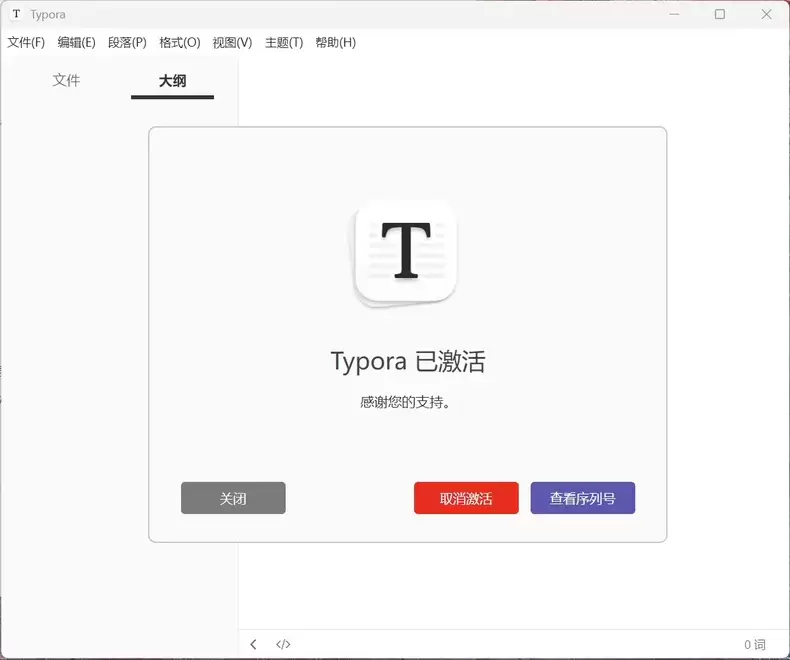Open the 段落(P) menu

tap(127, 42)
